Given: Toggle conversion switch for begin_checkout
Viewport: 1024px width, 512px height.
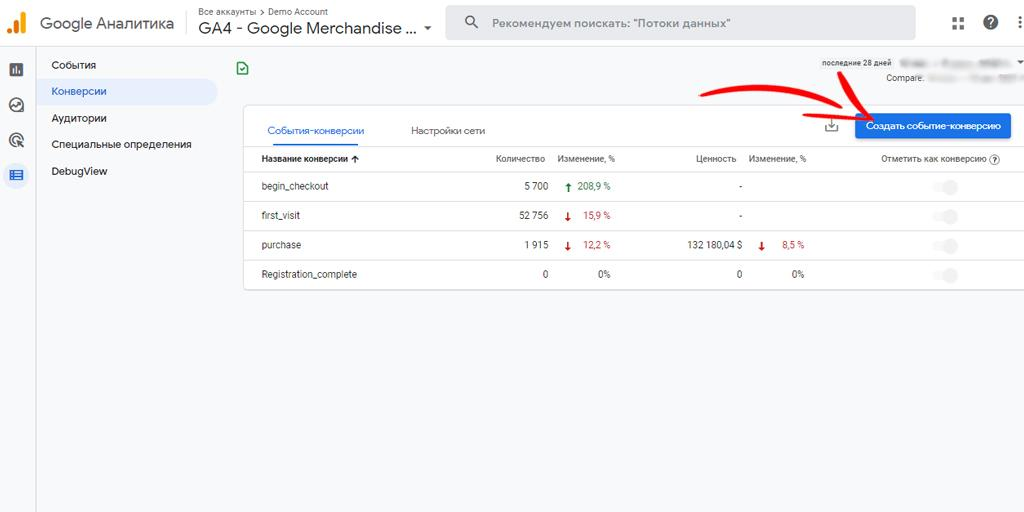Looking at the screenshot, I should 945,187.
